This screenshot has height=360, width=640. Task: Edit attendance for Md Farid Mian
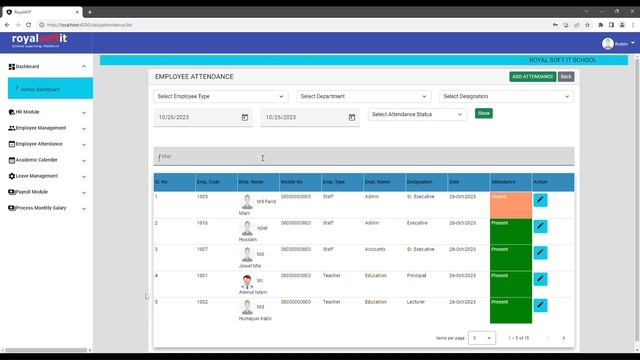click(x=540, y=200)
